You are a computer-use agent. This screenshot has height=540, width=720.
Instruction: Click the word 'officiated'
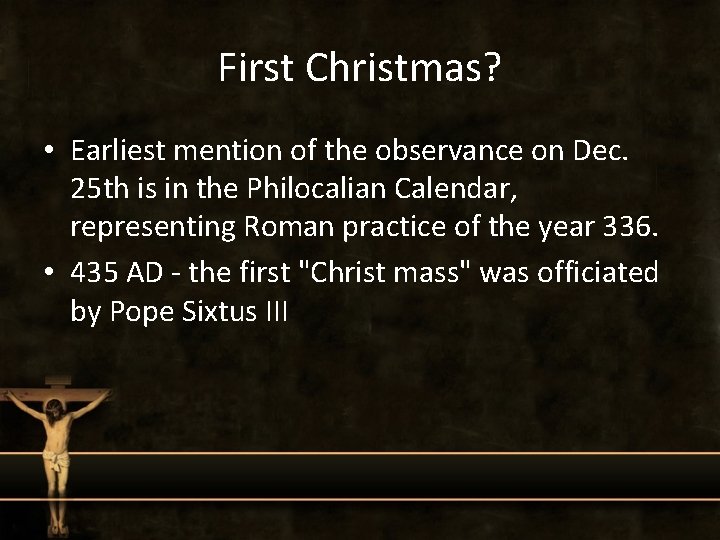click(597, 272)
